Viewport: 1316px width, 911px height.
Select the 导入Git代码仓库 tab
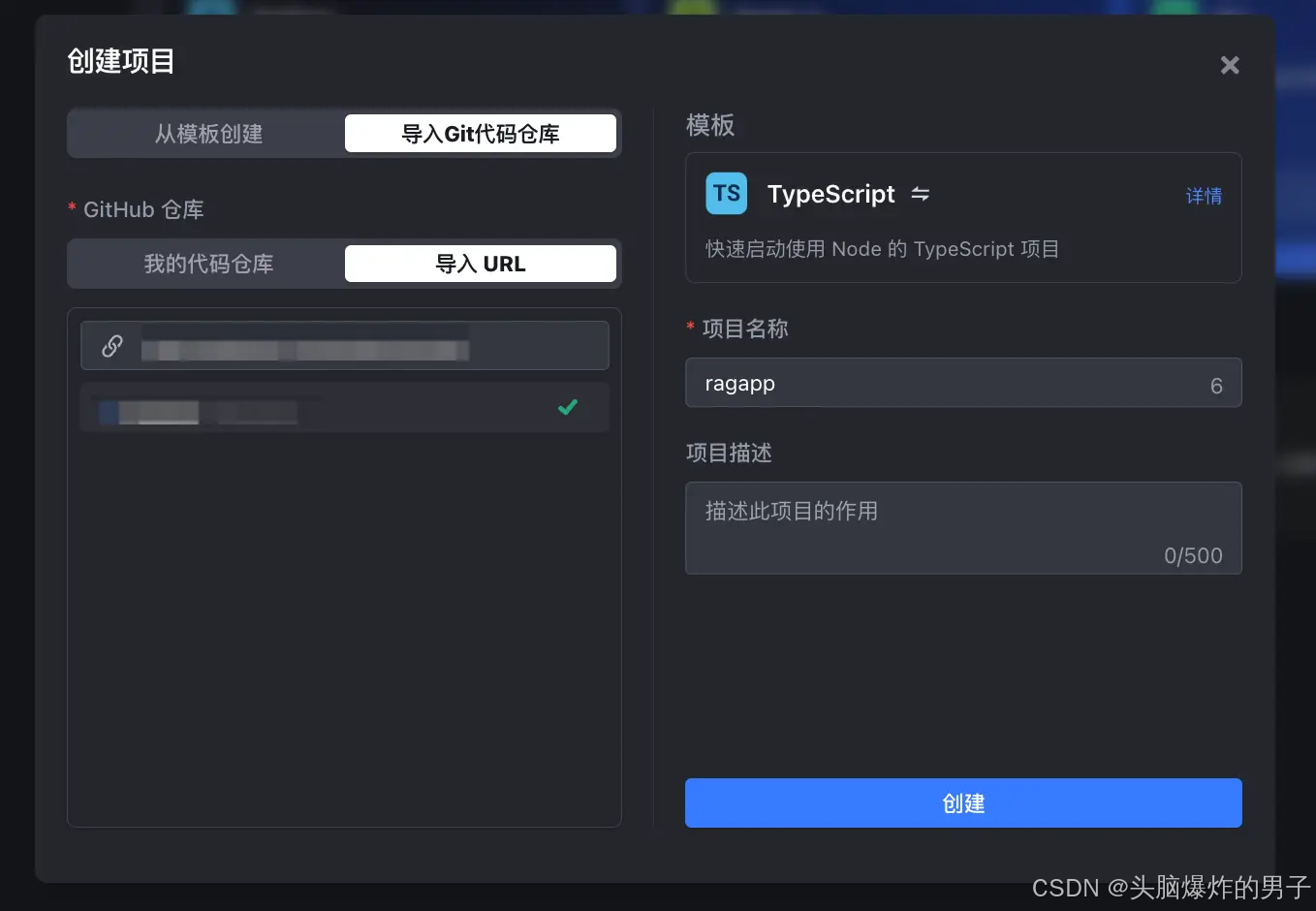481,133
